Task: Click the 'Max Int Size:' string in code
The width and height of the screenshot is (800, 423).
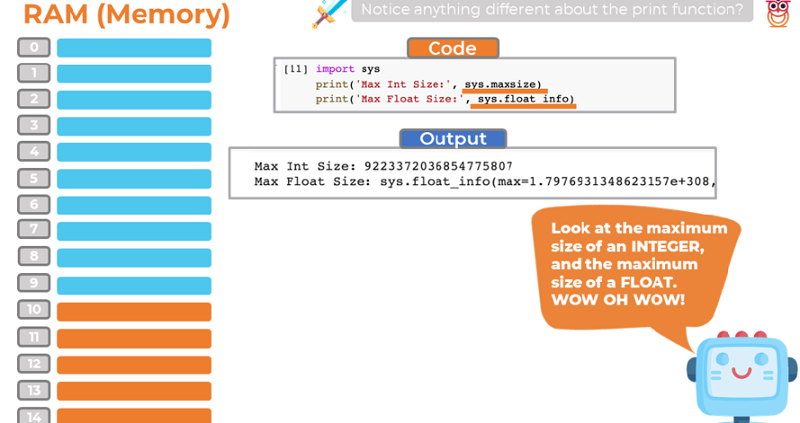Action: [404, 84]
